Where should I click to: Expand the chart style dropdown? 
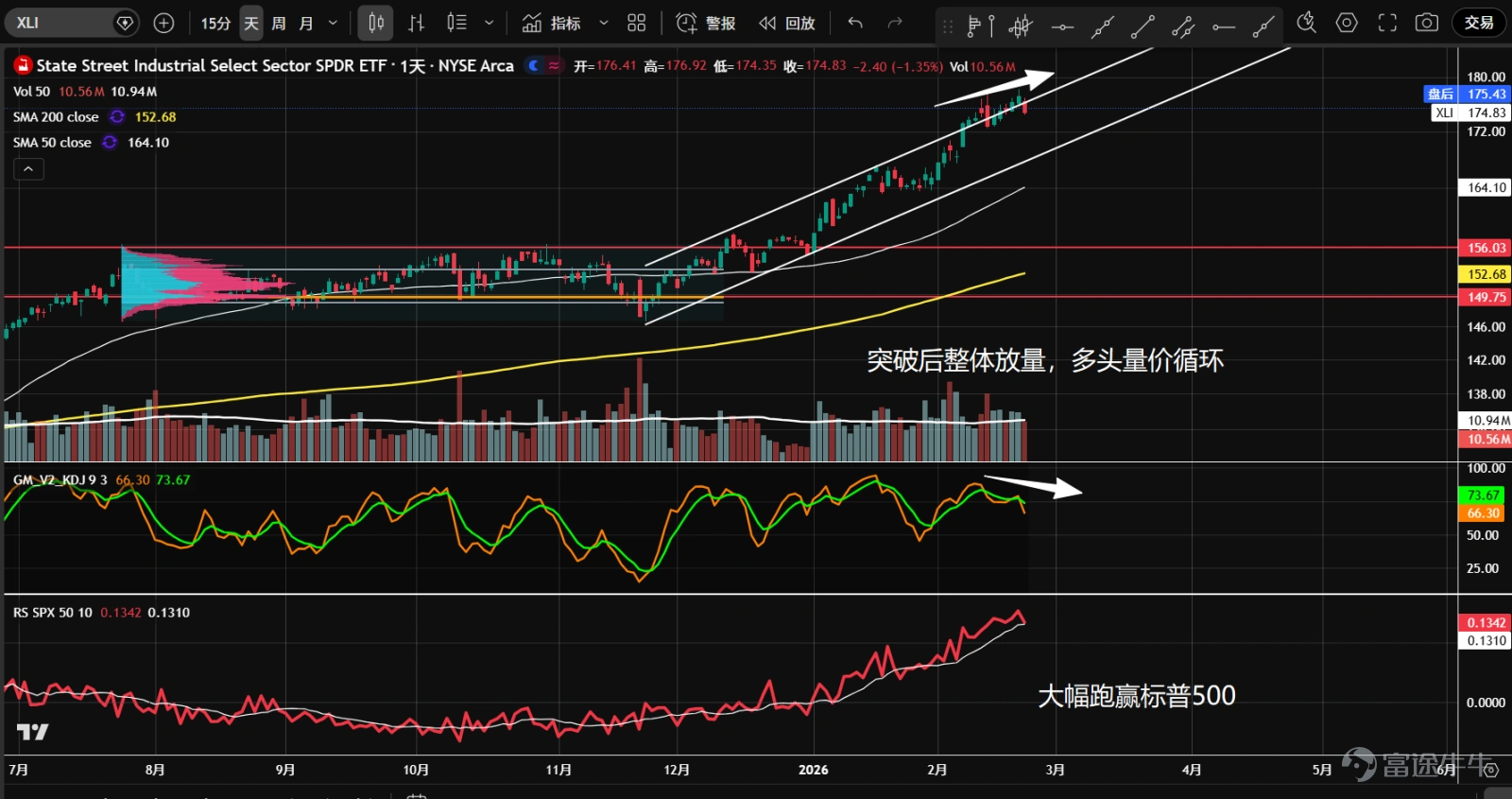coord(489,23)
